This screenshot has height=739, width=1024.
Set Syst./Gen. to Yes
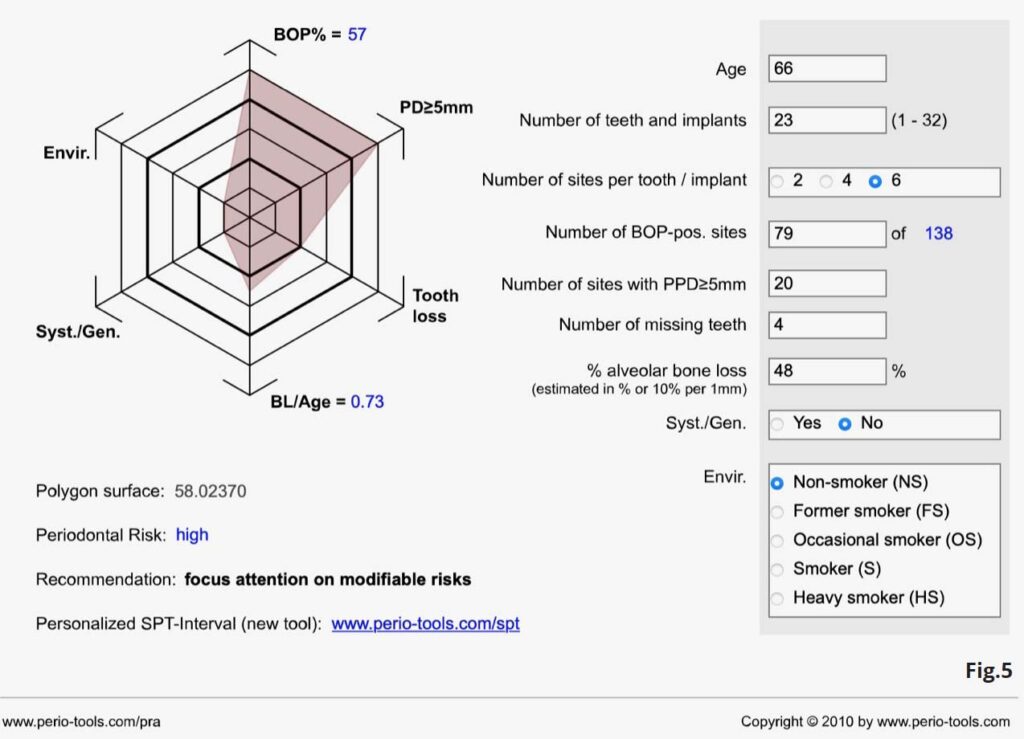tap(778, 423)
